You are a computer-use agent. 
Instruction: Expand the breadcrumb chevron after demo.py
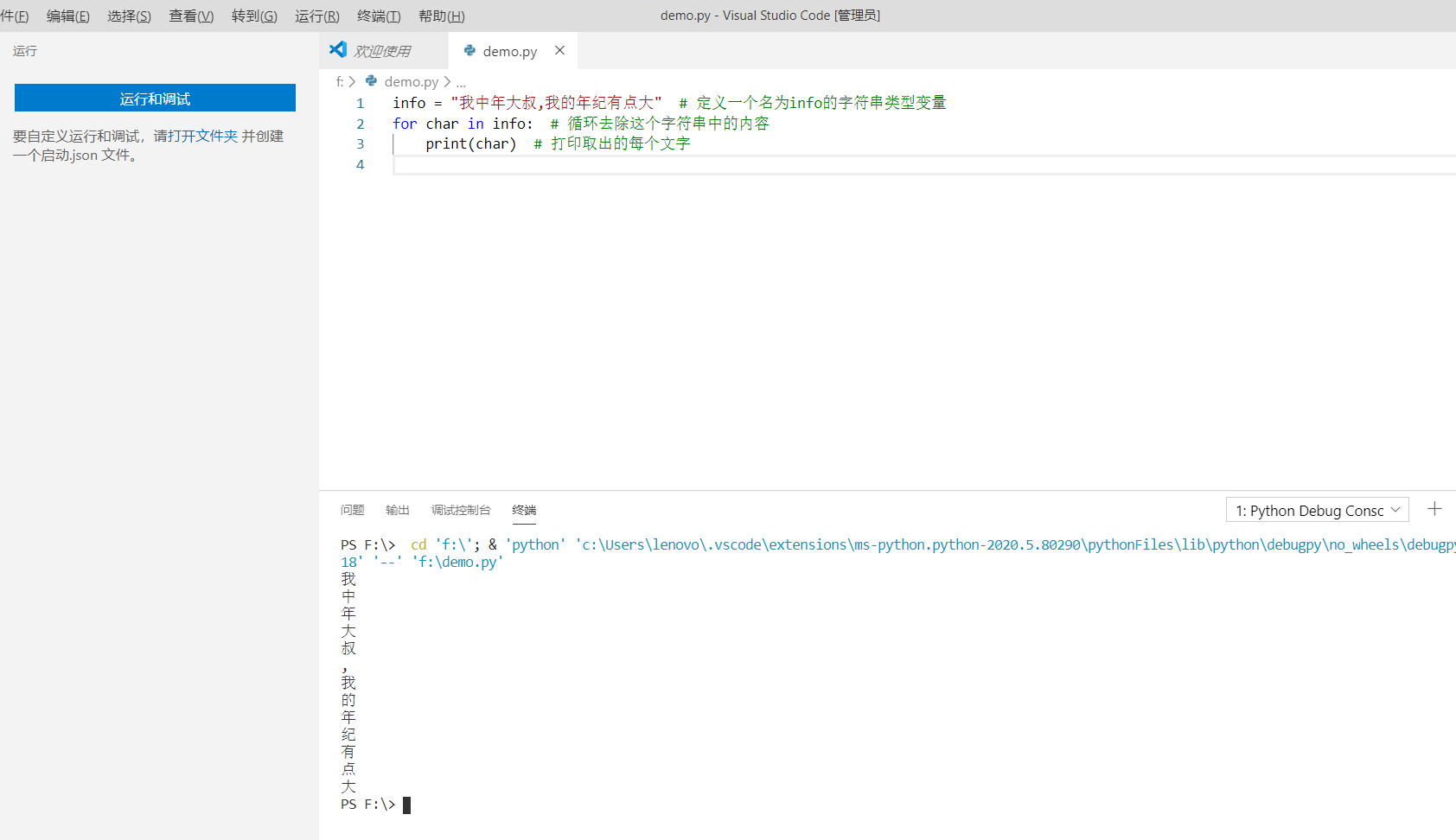447,81
